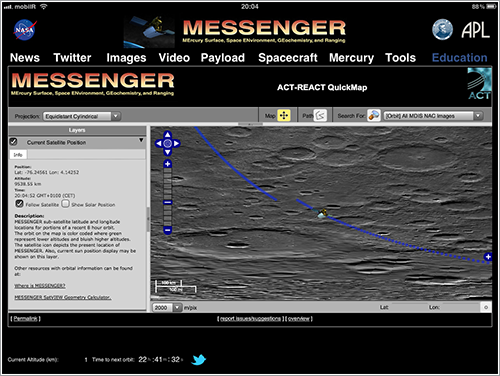Click the battery indicator in status bar
This screenshot has width=500, height=376.
492,6
